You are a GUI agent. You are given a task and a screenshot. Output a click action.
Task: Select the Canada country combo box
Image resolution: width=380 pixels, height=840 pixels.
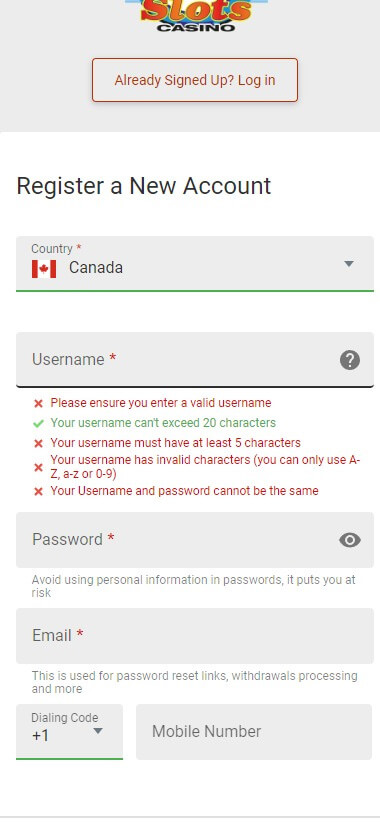click(x=195, y=264)
